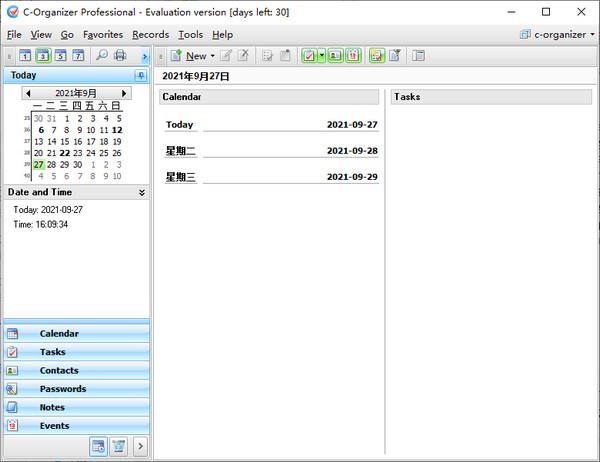Switch to 7-day view icon
Screen dimensions: 600x462
click(78, 56)
